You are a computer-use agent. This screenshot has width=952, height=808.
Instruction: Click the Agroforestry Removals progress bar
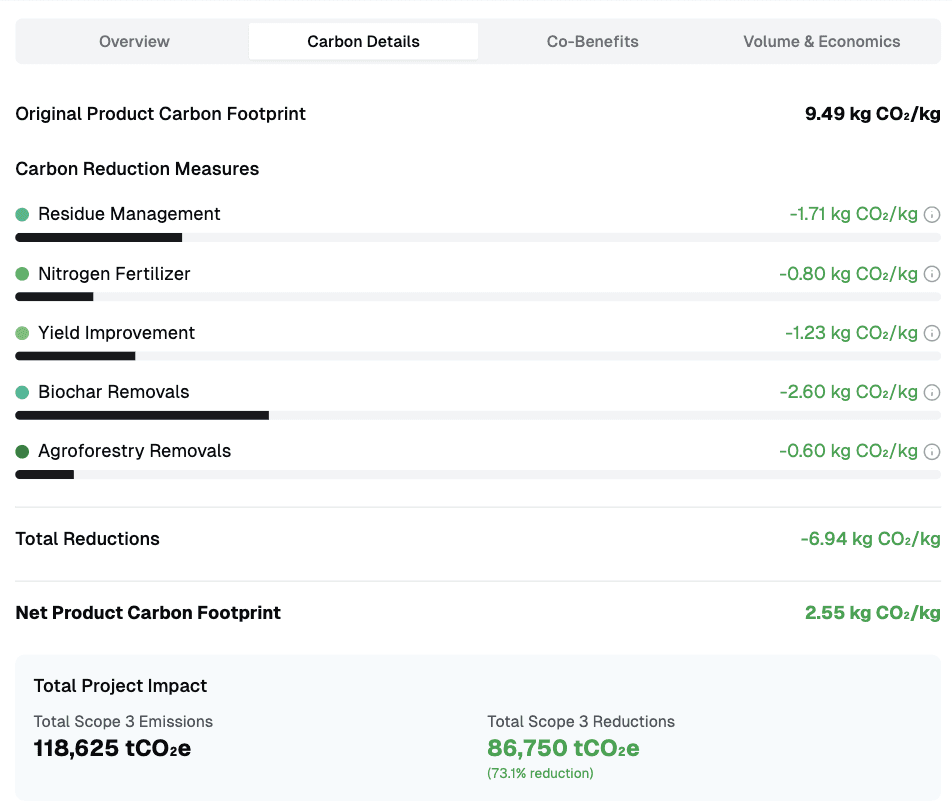tap(478, 475)
